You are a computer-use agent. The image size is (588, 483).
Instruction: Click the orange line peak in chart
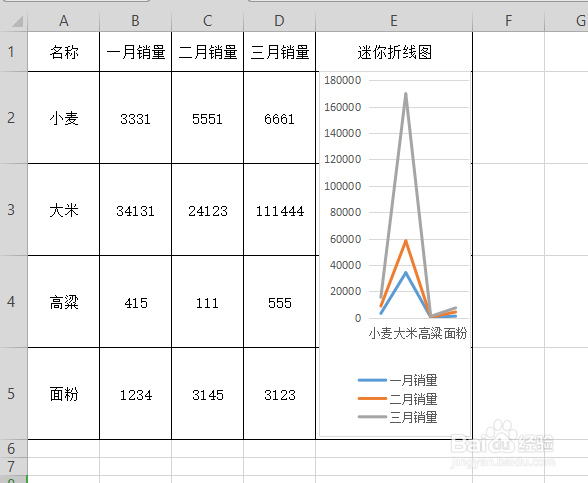(406, 241)
